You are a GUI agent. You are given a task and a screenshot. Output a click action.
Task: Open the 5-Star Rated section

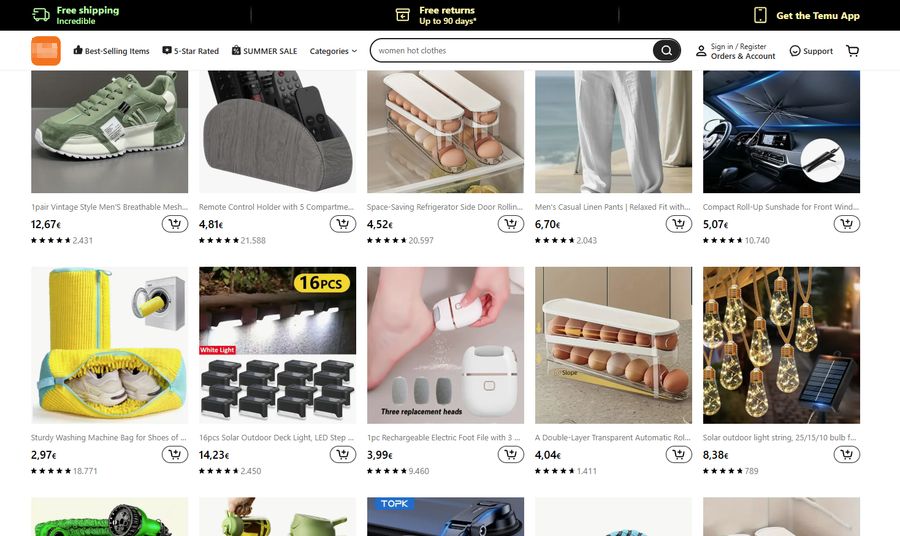pos(191,51)
